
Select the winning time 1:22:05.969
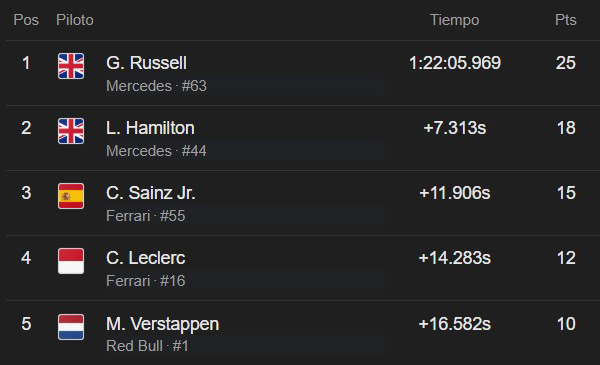coord(455,63)
